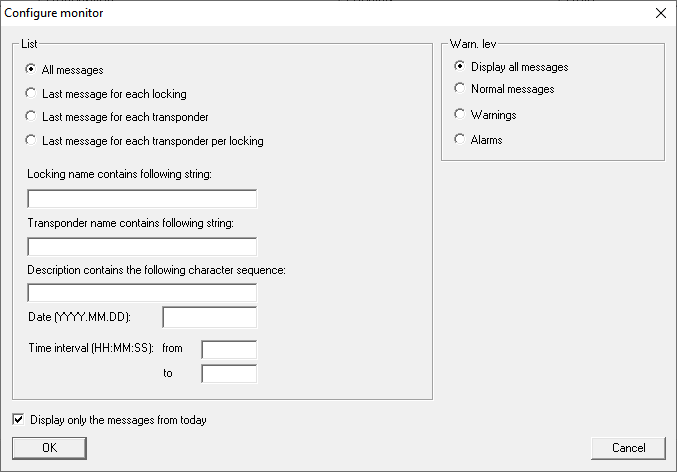The width and height of the screenshot is (677, 472).
Task: Click the Cancel button
Action: [628, 447]
